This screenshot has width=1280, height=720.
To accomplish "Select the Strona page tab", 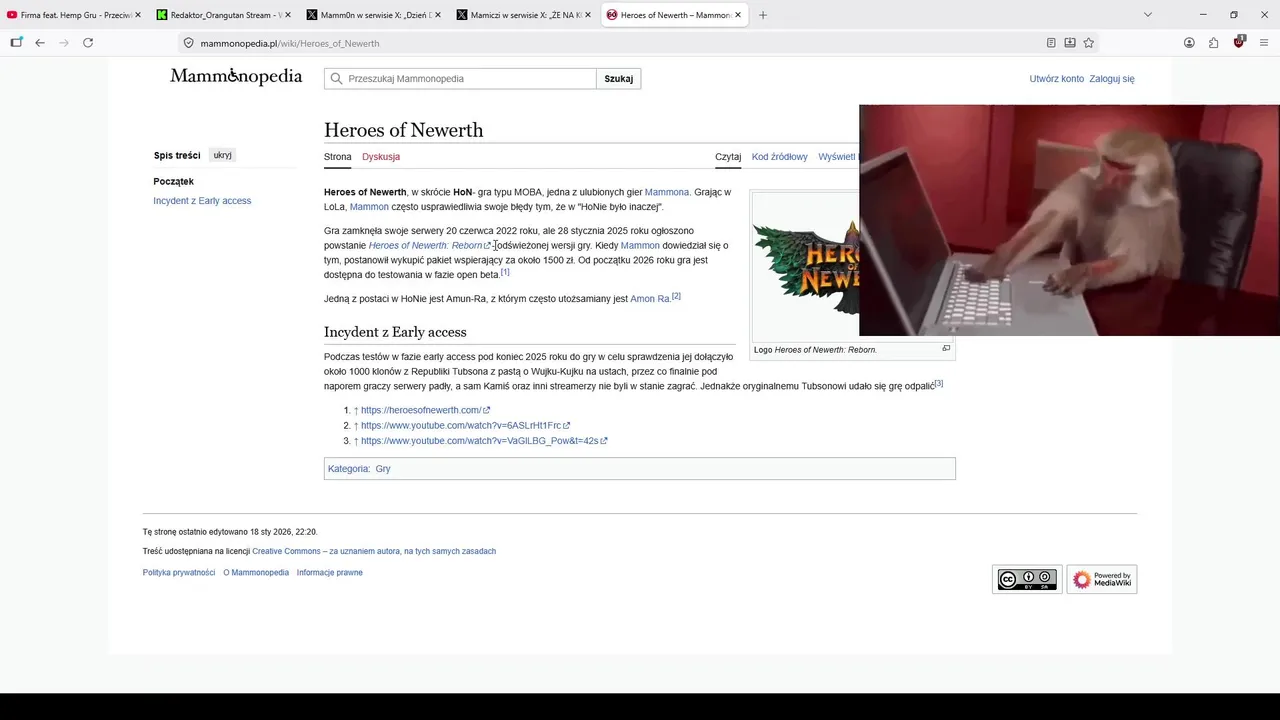I will click(338, 157).
